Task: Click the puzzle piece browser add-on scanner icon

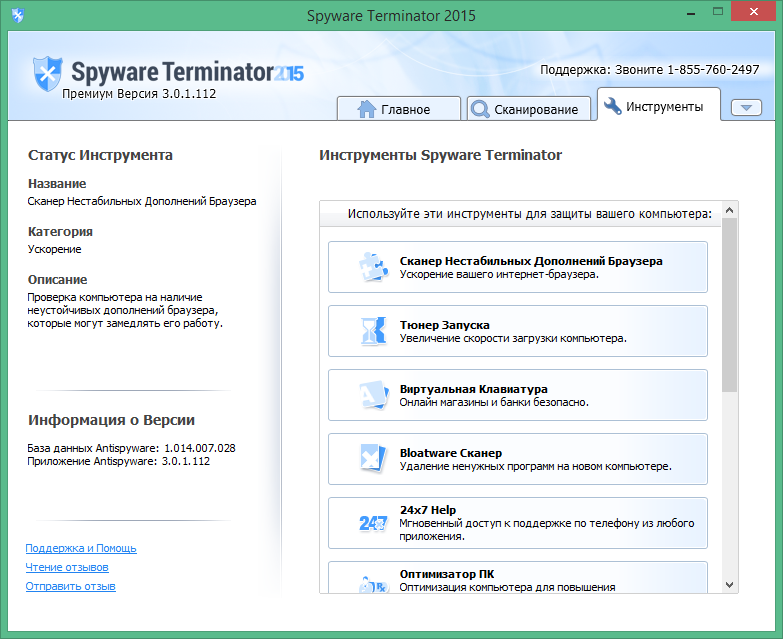Action: coord(374,267)
